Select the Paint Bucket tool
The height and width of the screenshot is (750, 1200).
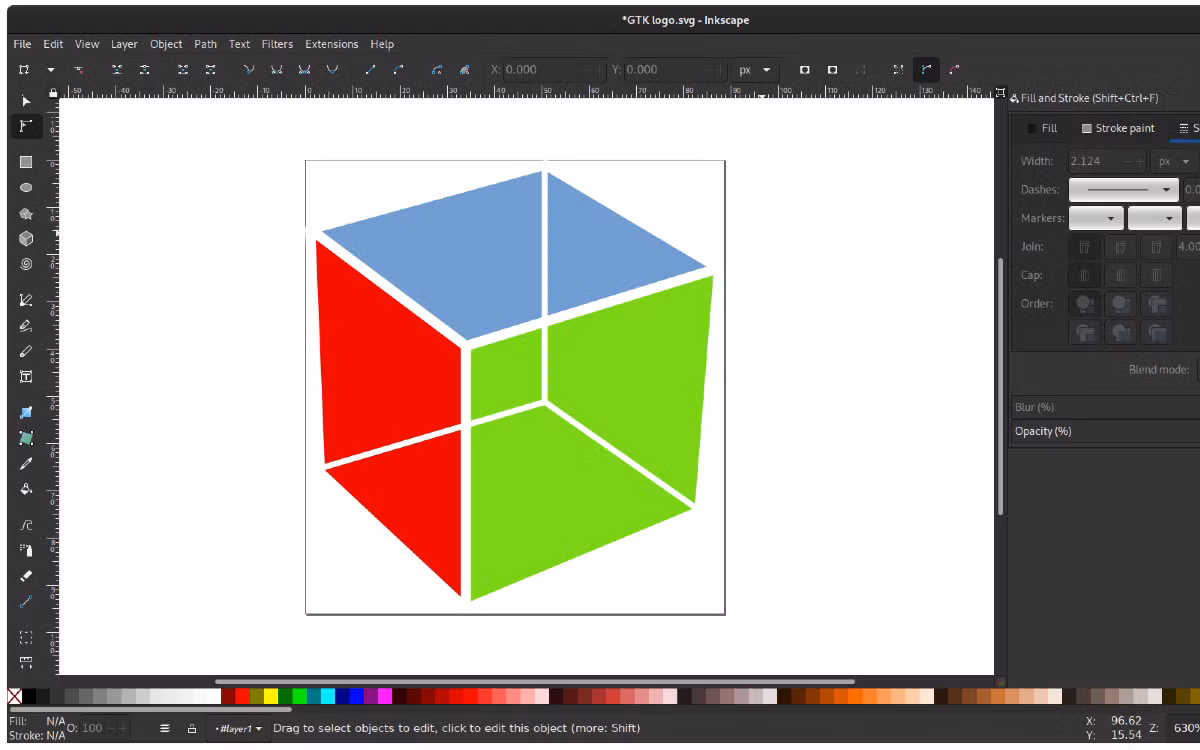coord(26,489)
